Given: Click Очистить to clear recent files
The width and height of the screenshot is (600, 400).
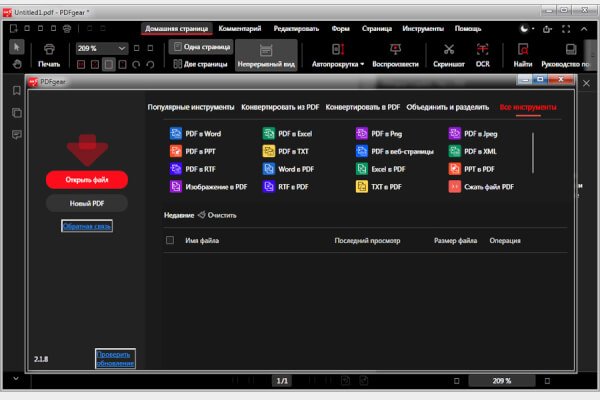Looking at the screenshot, I should pos(217,215).
